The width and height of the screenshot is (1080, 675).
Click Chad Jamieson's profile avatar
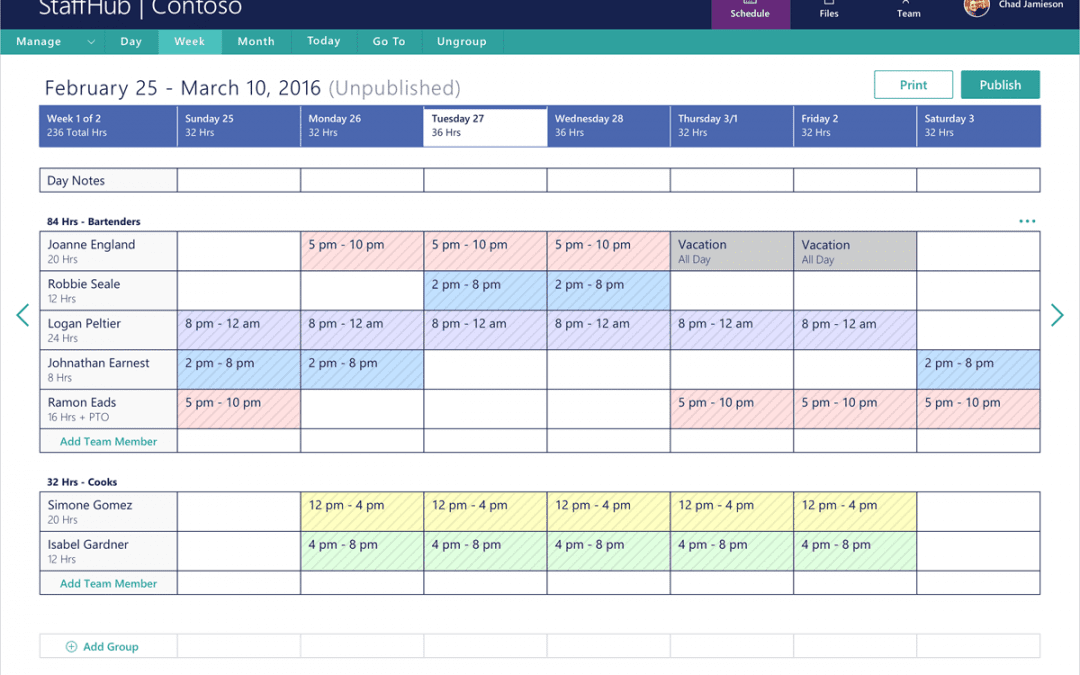point(977,8)
